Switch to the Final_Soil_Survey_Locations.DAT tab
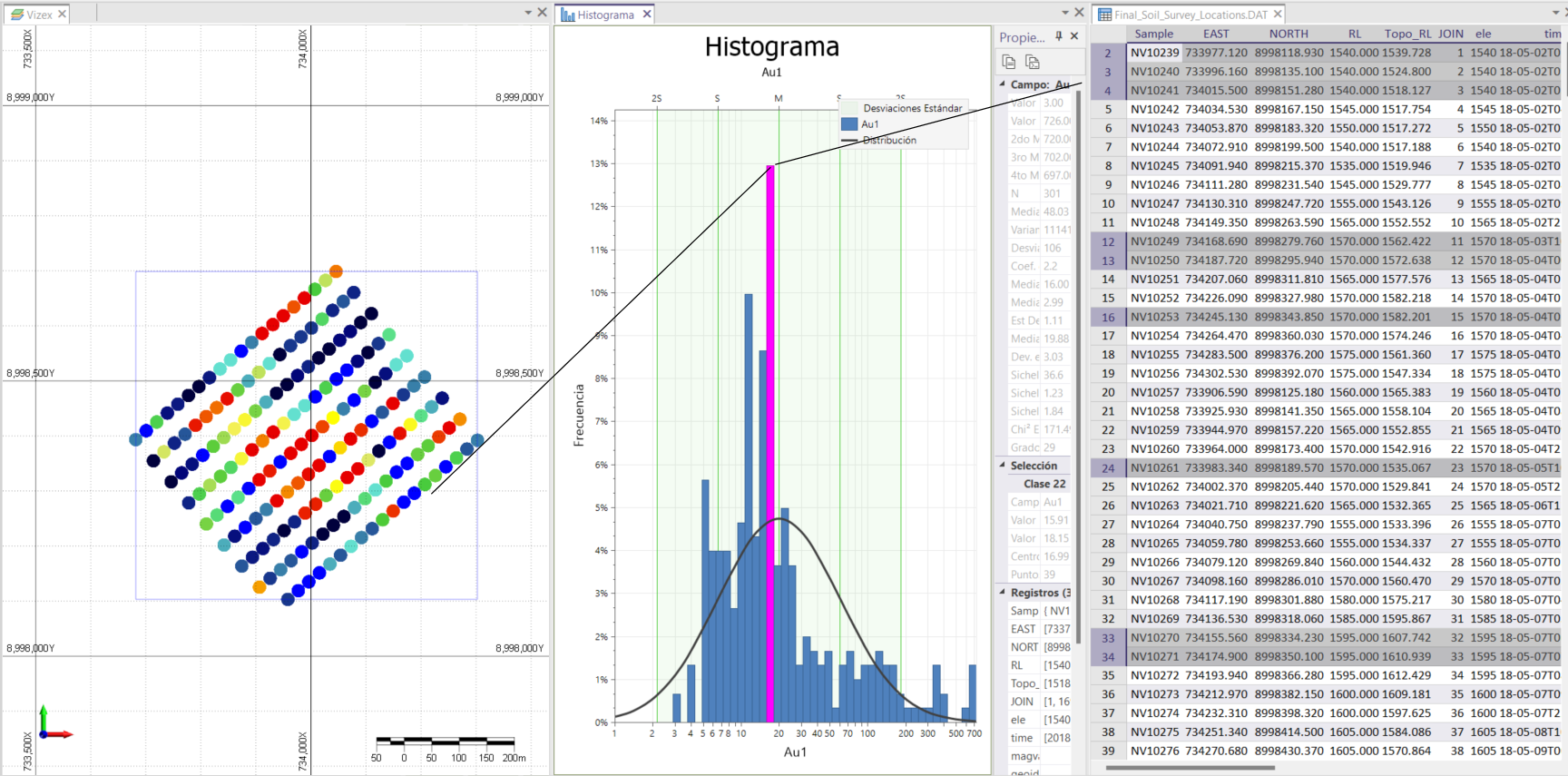The width and height of the screenshot is (1568, 776). click(x=1190, y=15)
